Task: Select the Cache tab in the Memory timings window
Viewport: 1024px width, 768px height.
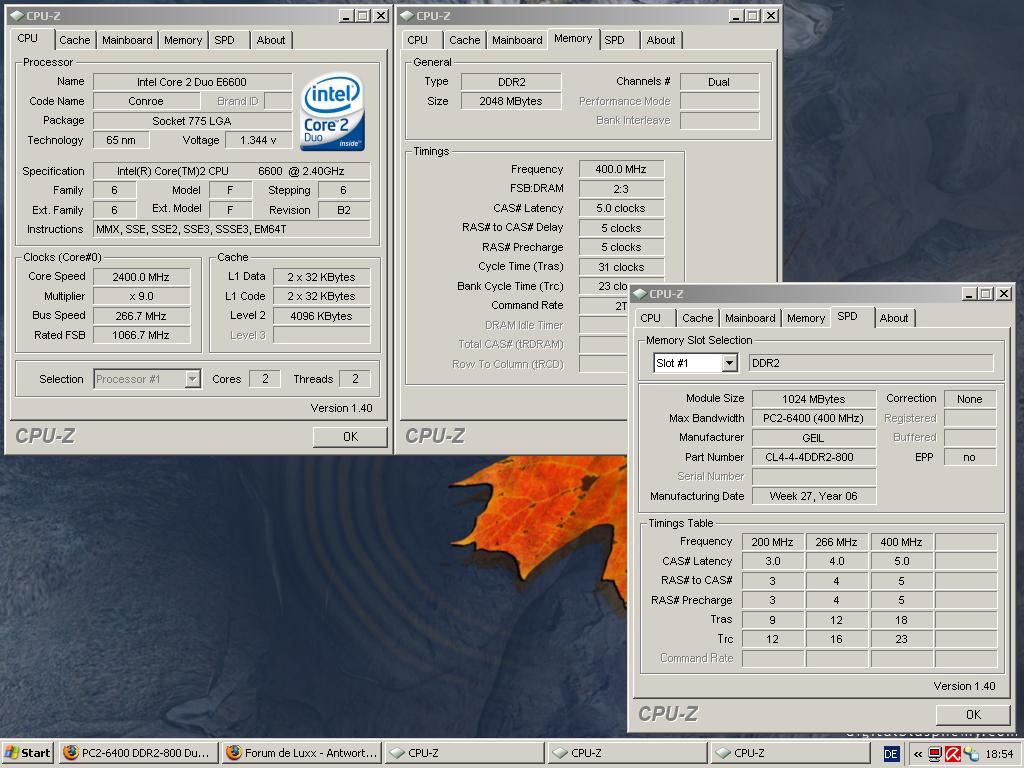Action: click(464, 40)
